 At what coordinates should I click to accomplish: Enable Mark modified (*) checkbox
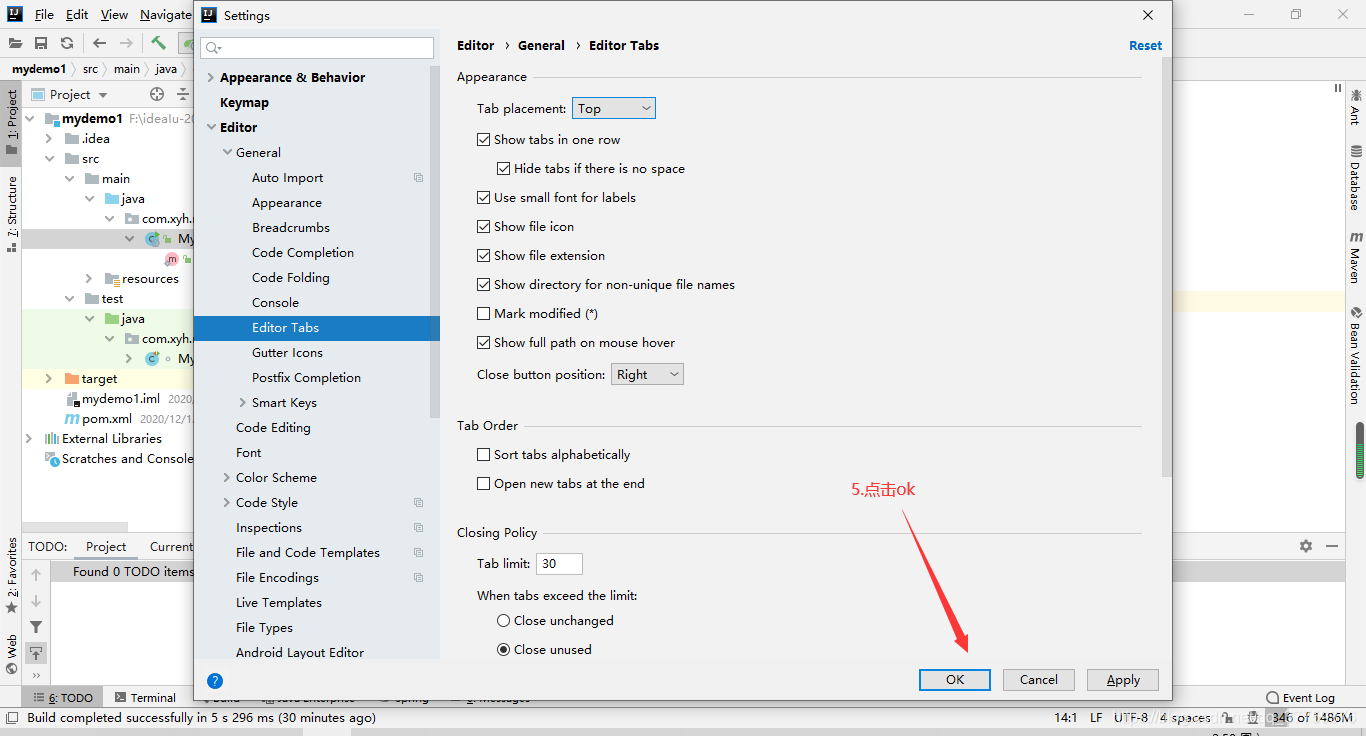point(484,314)
